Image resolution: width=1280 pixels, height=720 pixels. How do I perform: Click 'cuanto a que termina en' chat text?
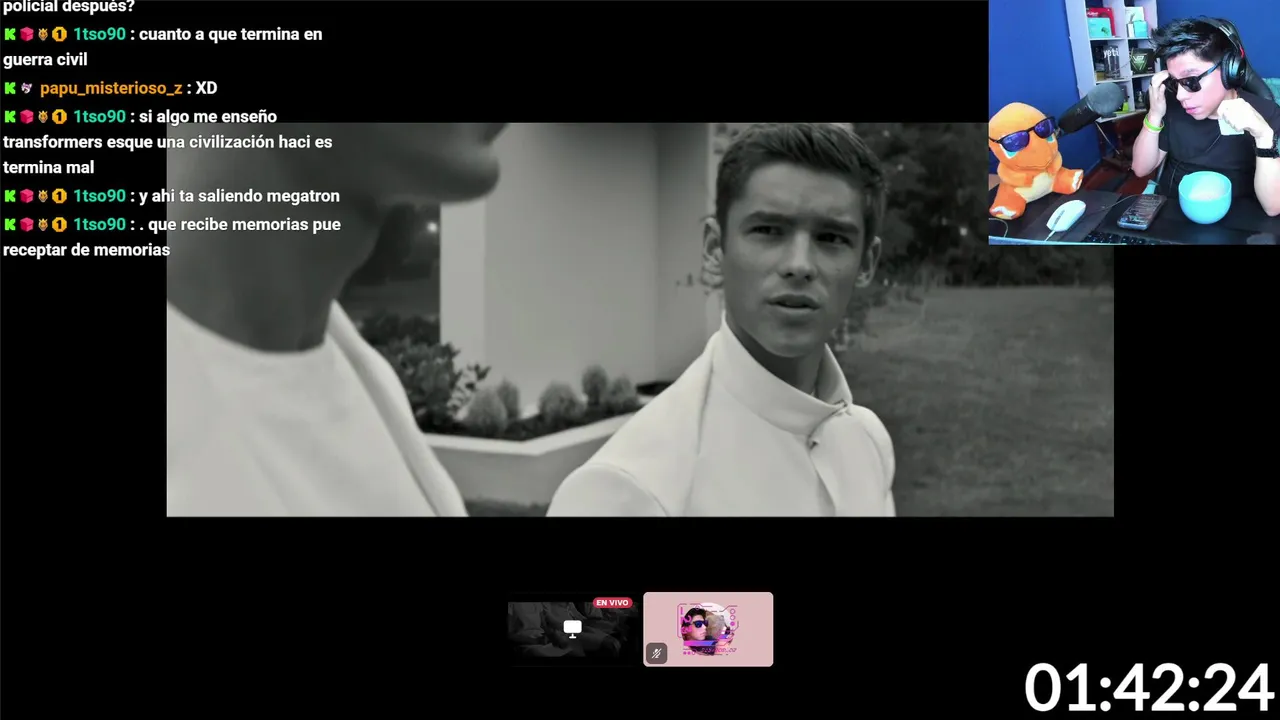tap(231, 34)
